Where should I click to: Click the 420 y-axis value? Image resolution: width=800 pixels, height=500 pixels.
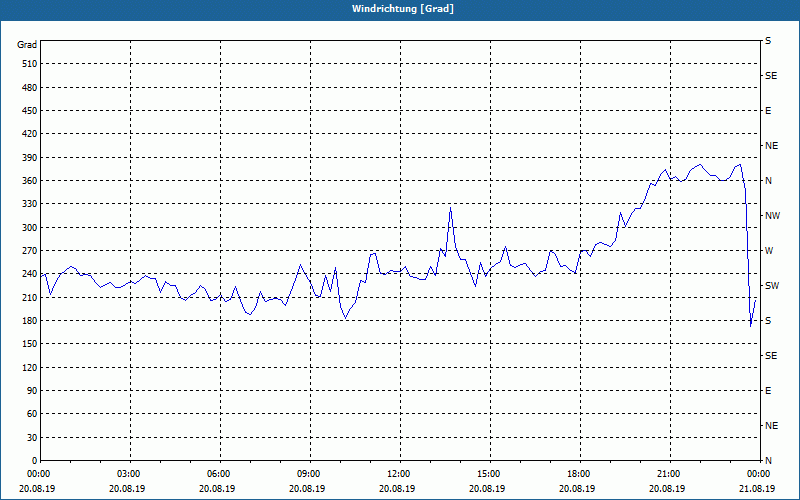(x=30, y=134)
